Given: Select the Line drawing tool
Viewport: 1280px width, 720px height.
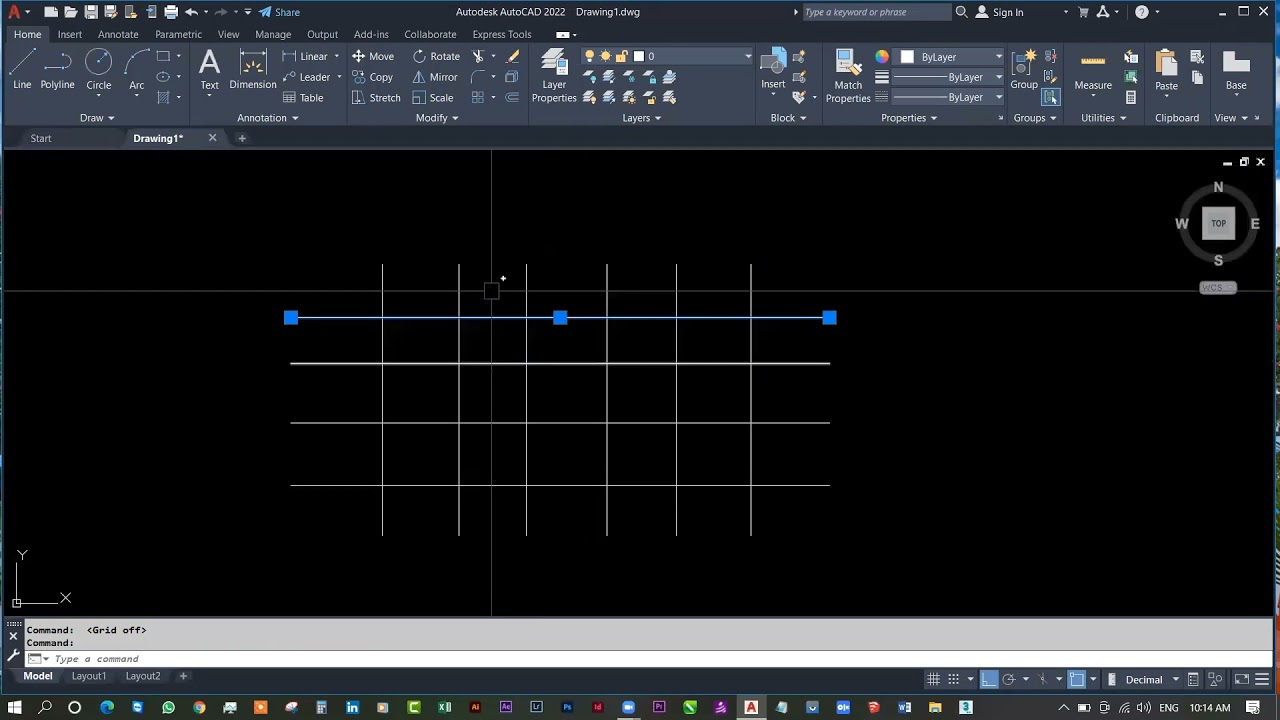Looking at the screenshot, I should point(22,70).
